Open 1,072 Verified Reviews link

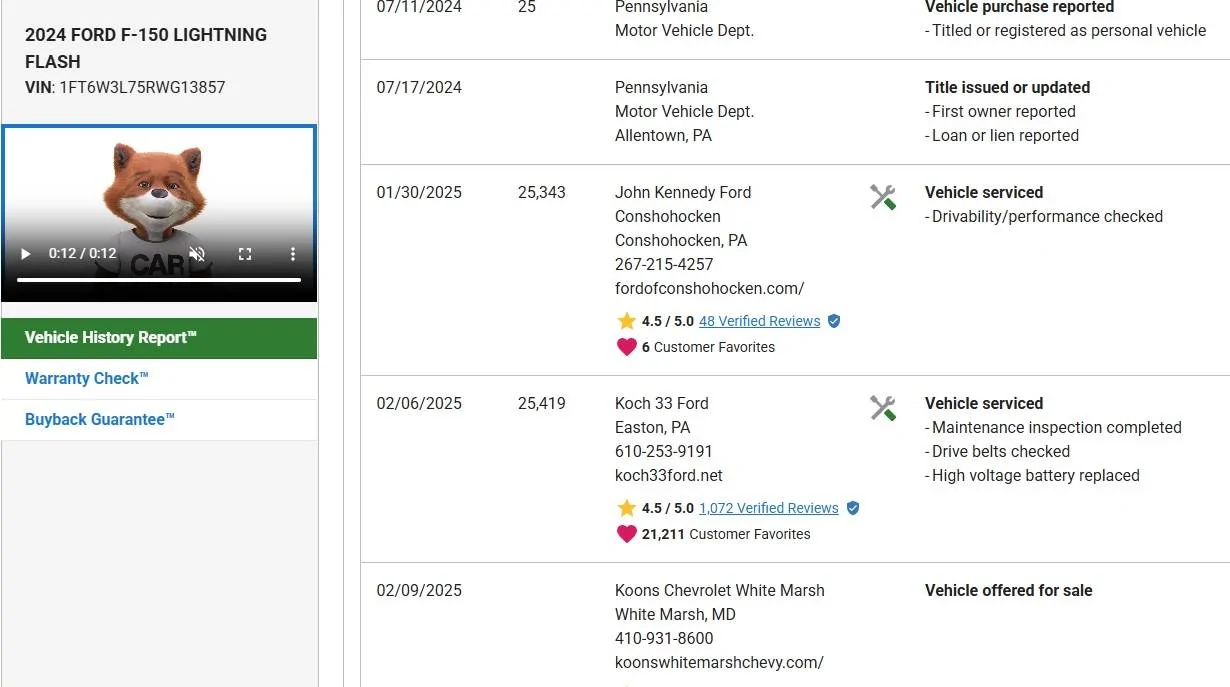[x=768, y=508]
